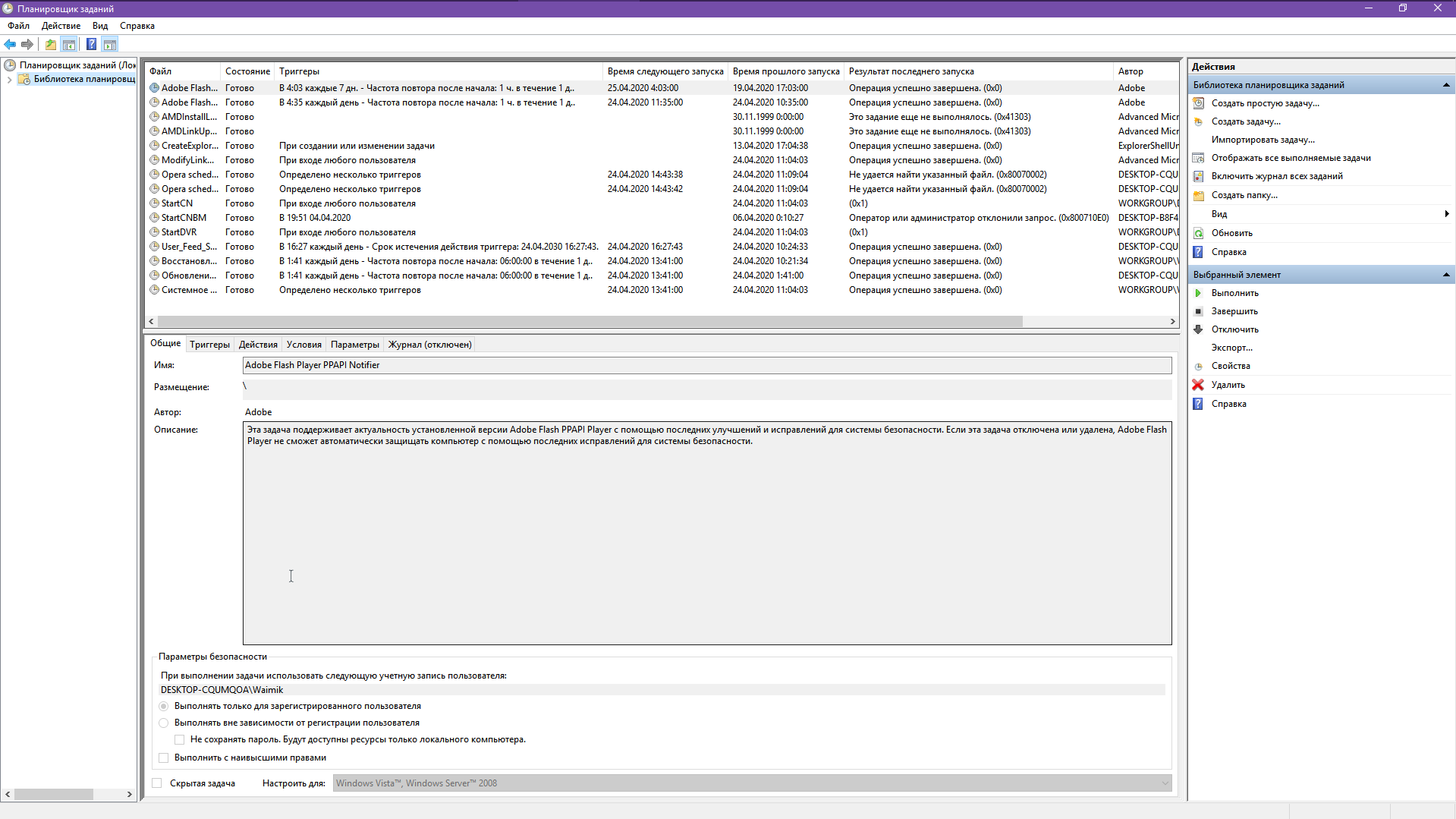1456x819 pixels.
Task: Toggle 'Не сохранять пароль' checkbox
Action: pos(180,739)
